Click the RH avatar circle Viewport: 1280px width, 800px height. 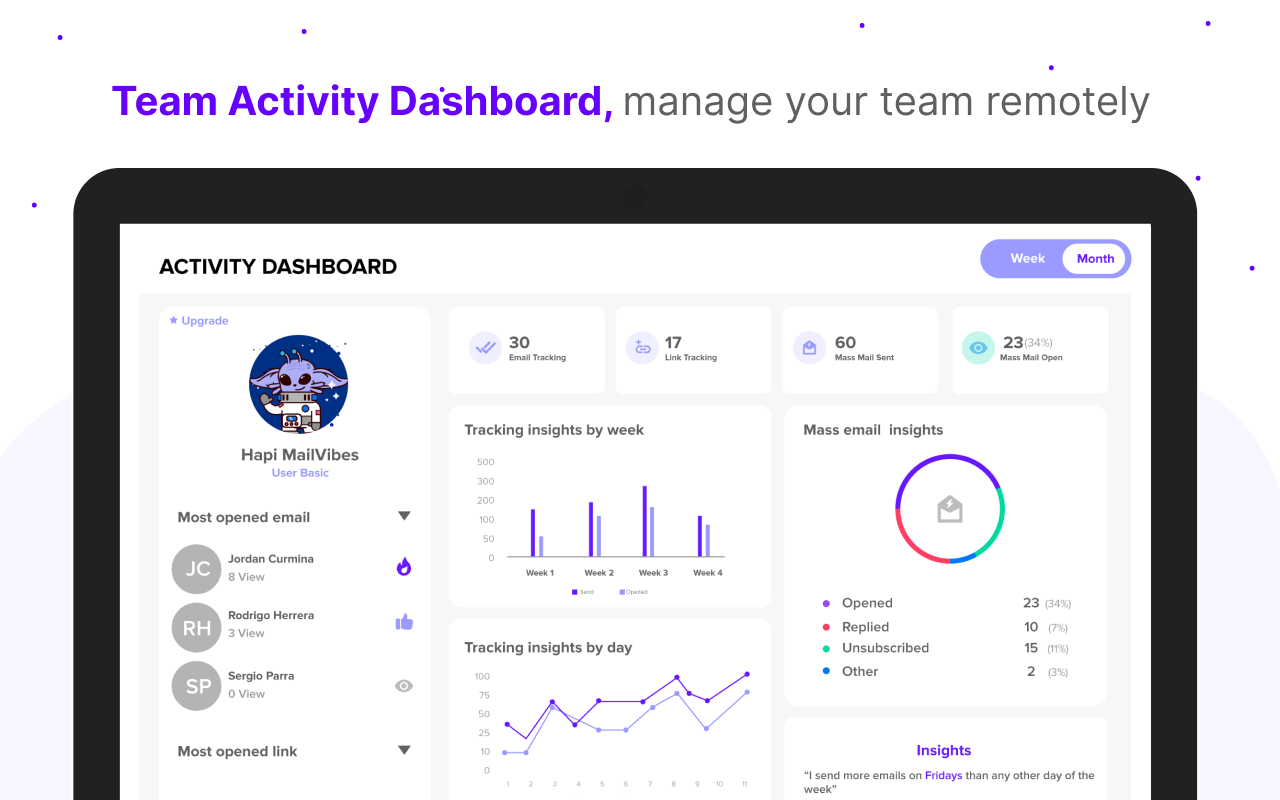click(197, 628)
